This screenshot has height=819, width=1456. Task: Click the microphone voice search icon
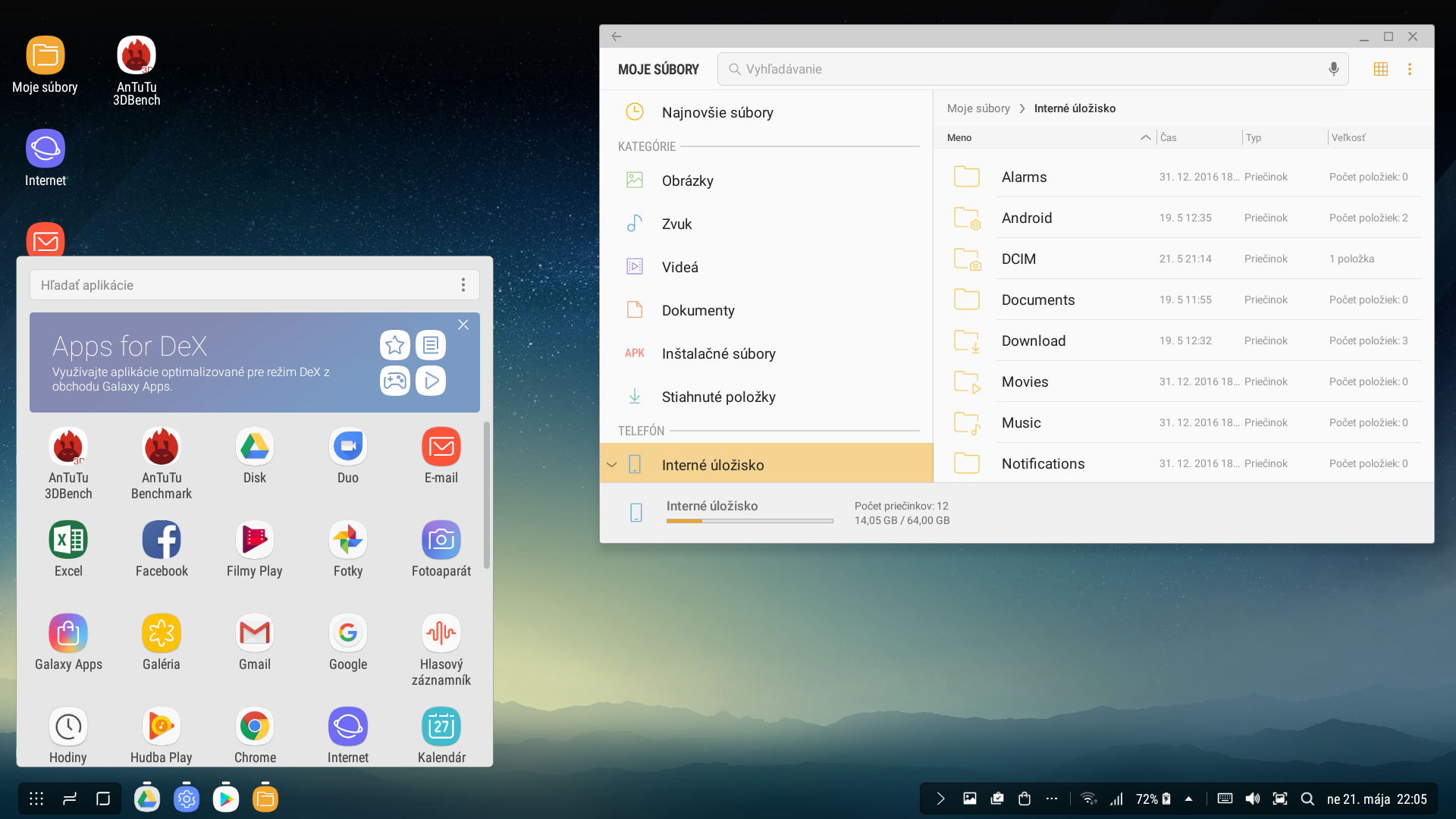coord(1333,69)
